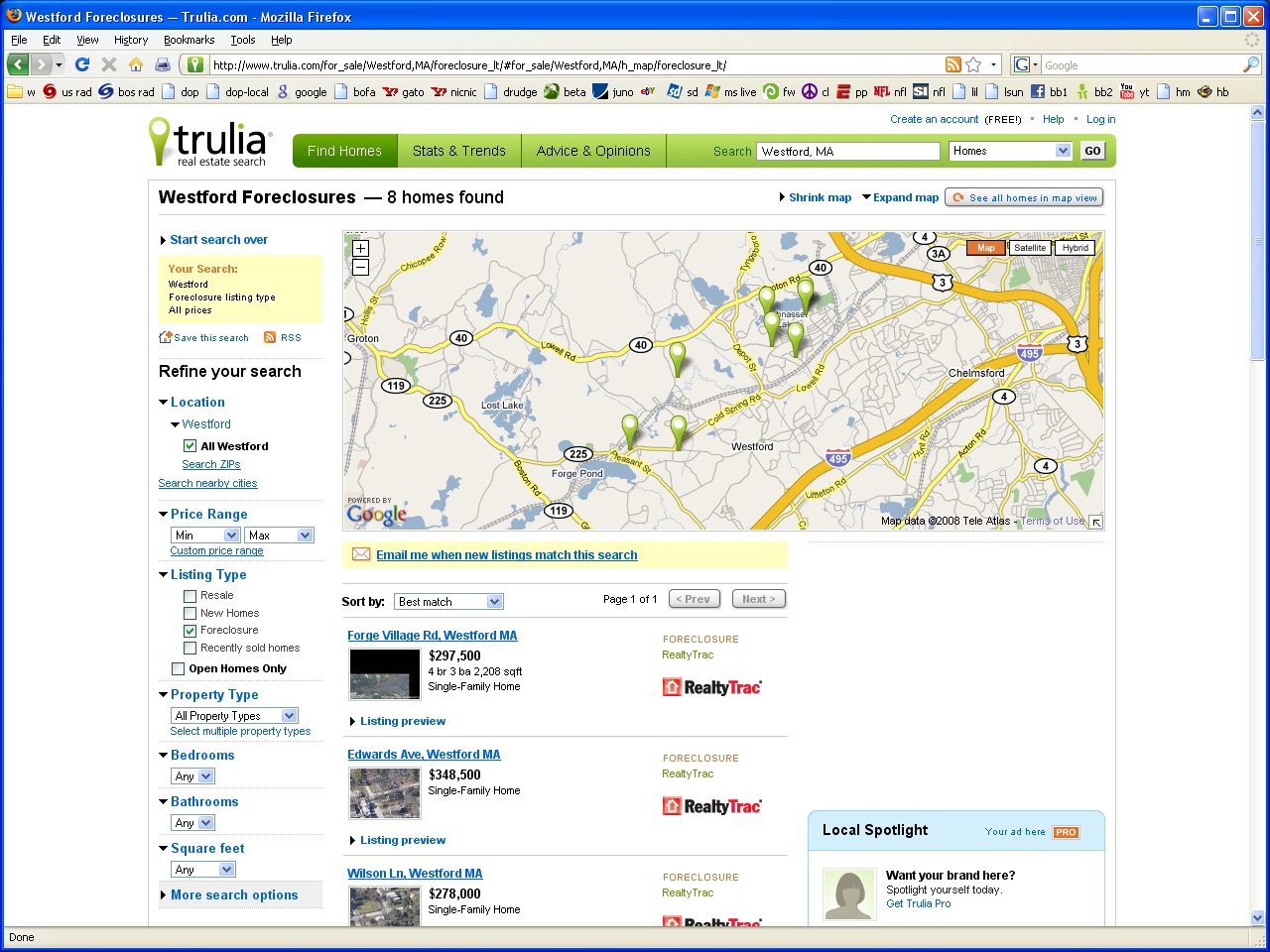This screenshot has height=952, width=1270.
Task: Click the Next page button
Action: point(759,599)
